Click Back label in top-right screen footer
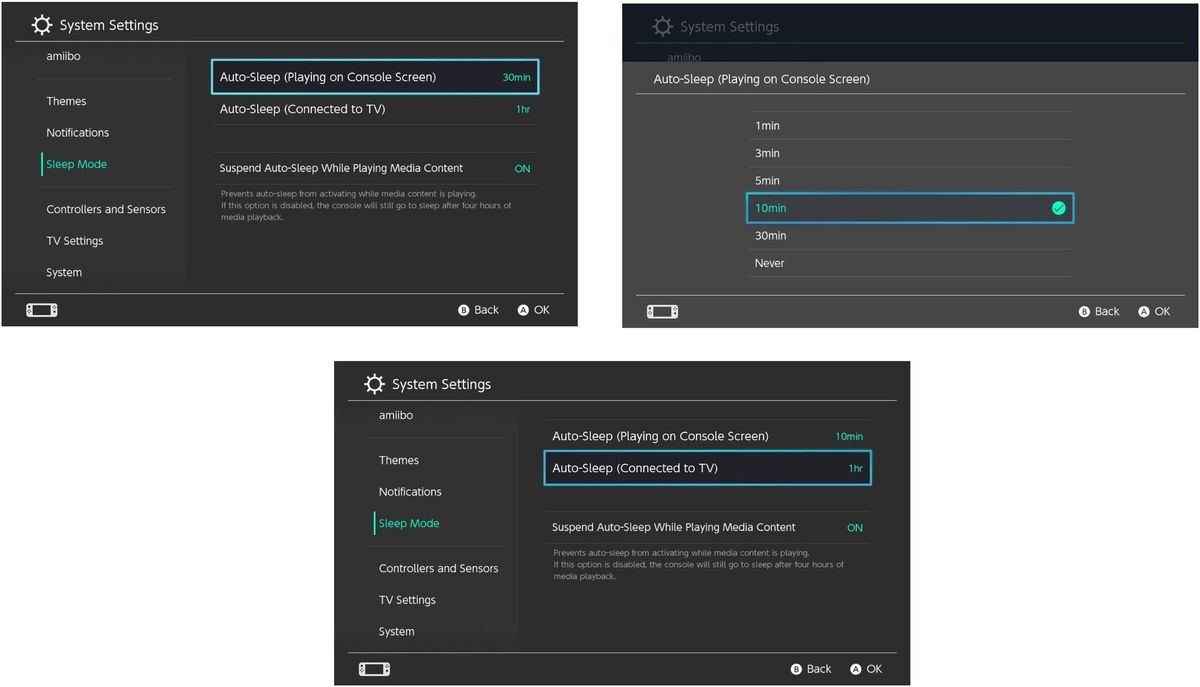 point(1107,312)
